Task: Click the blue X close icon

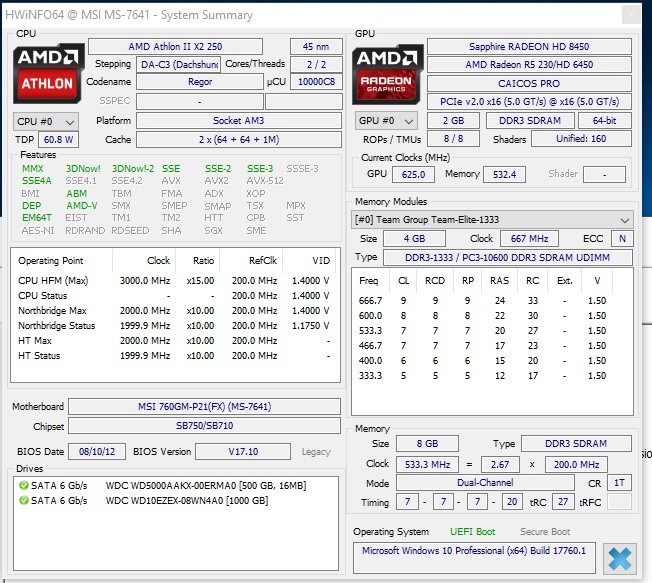Action: [x=620, y=558]
